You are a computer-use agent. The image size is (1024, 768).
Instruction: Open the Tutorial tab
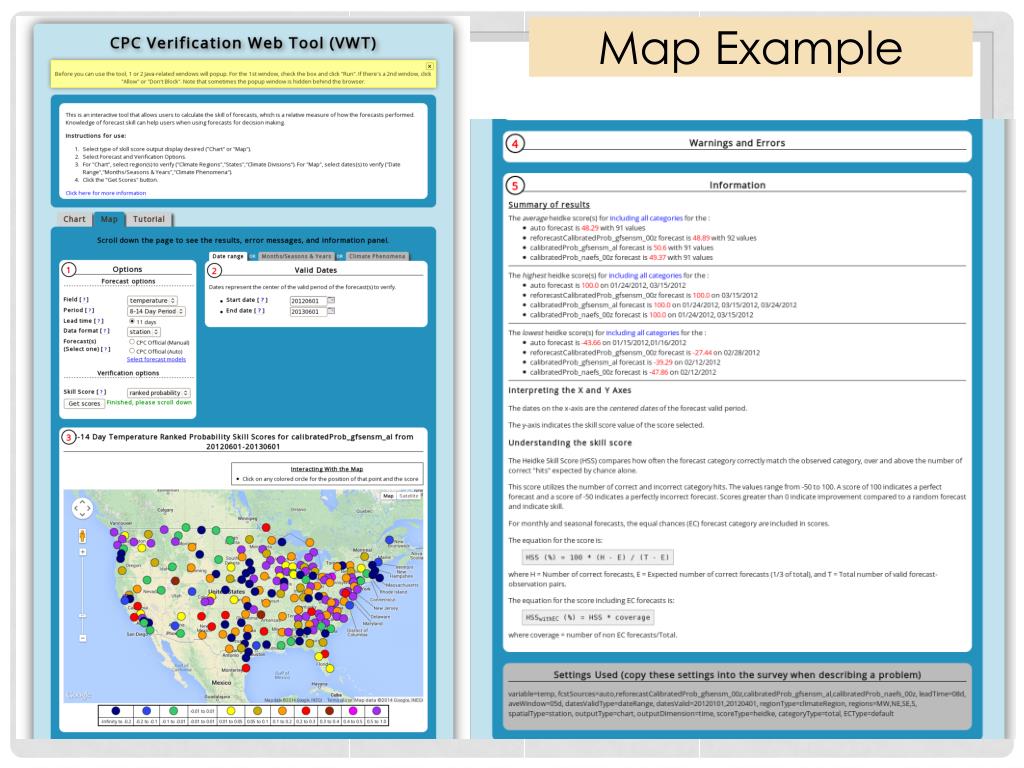tap(149, 219)
